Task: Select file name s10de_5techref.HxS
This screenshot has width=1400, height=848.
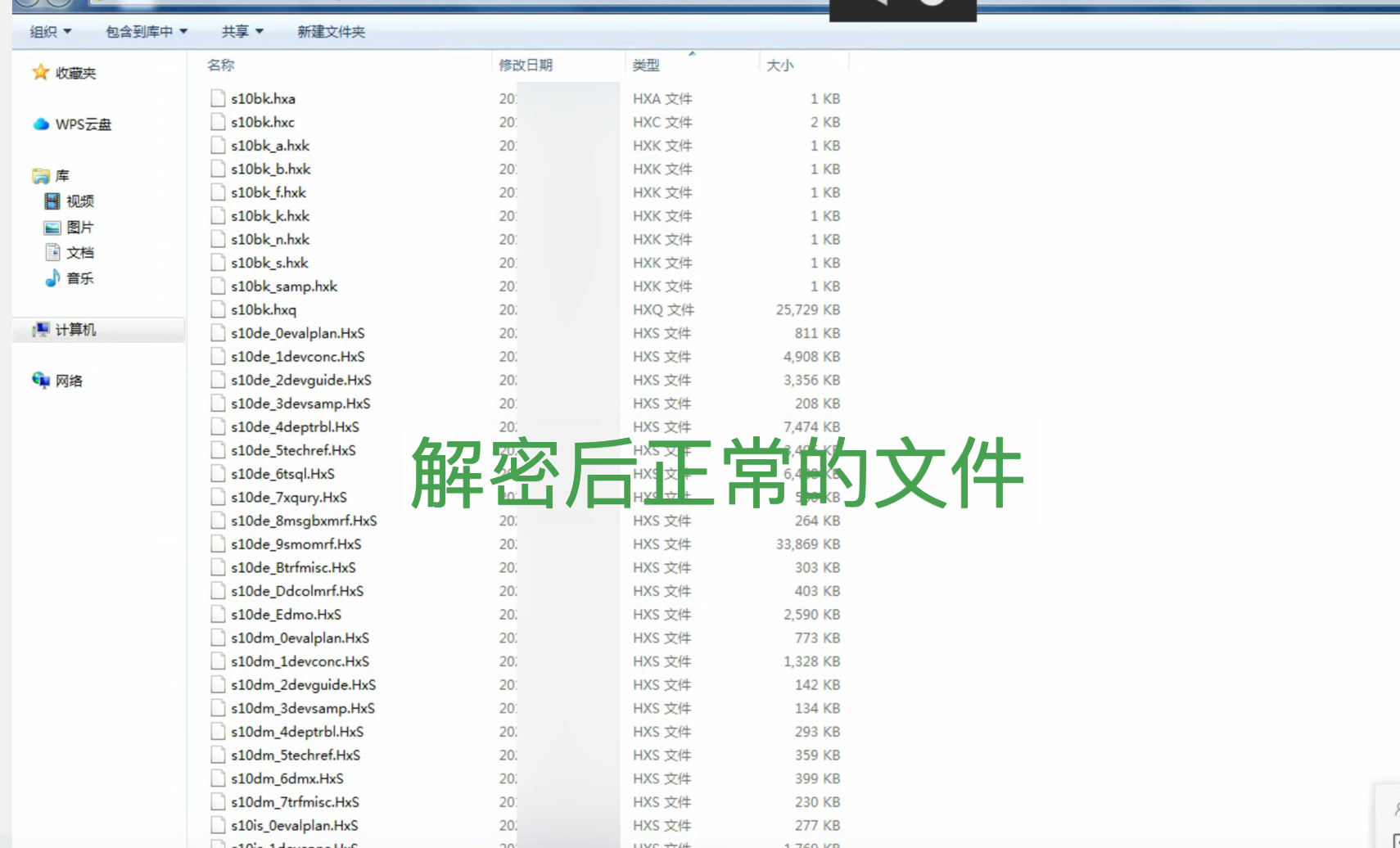Action: pyautogui.click(x=293, y=450)
